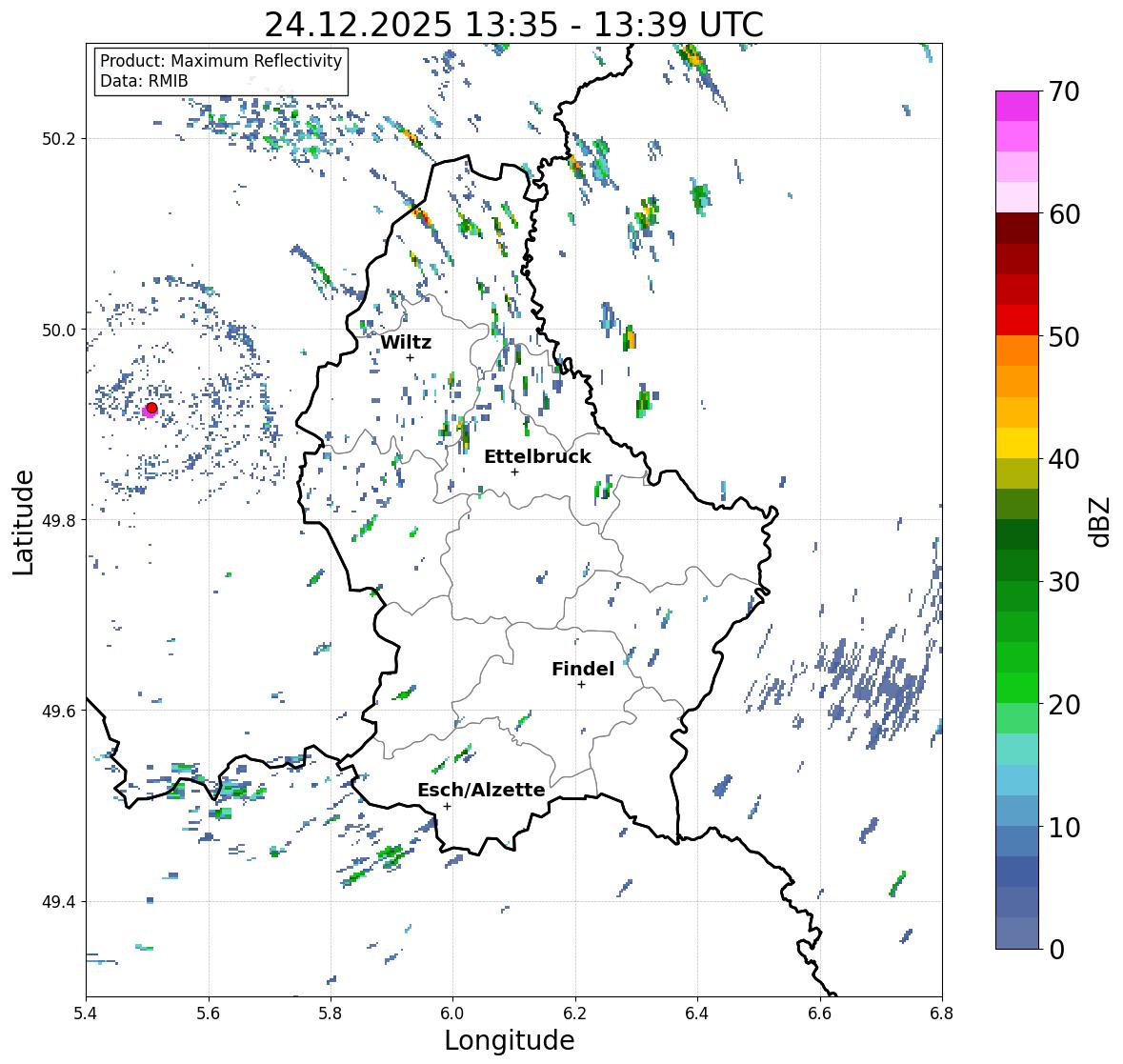Image resolution: width=1123 pixels, height=1064 pixels.
Task: Click the Latitude axis label
Action: click(23, 523)
